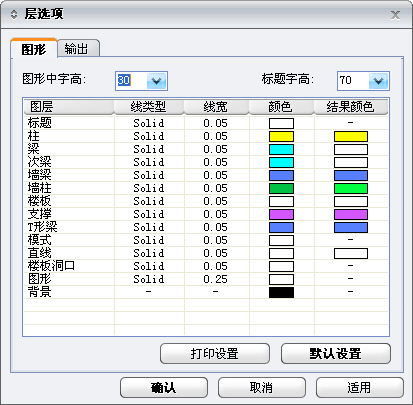This screenshot has height=405, width=413.
Task: Close the 层选项 dialog with X
Action: point(395,15)
